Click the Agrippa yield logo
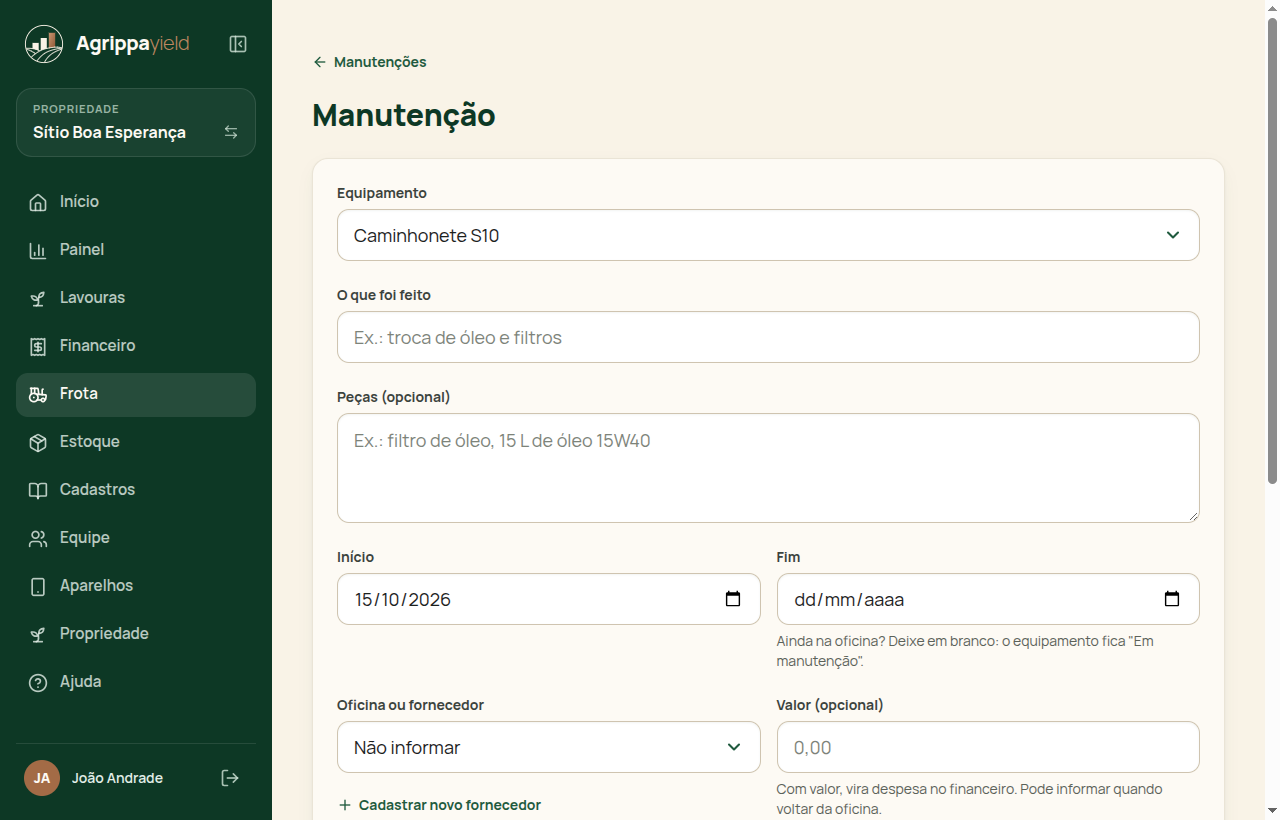The image size is (1280, 820). tap(107, 44)
